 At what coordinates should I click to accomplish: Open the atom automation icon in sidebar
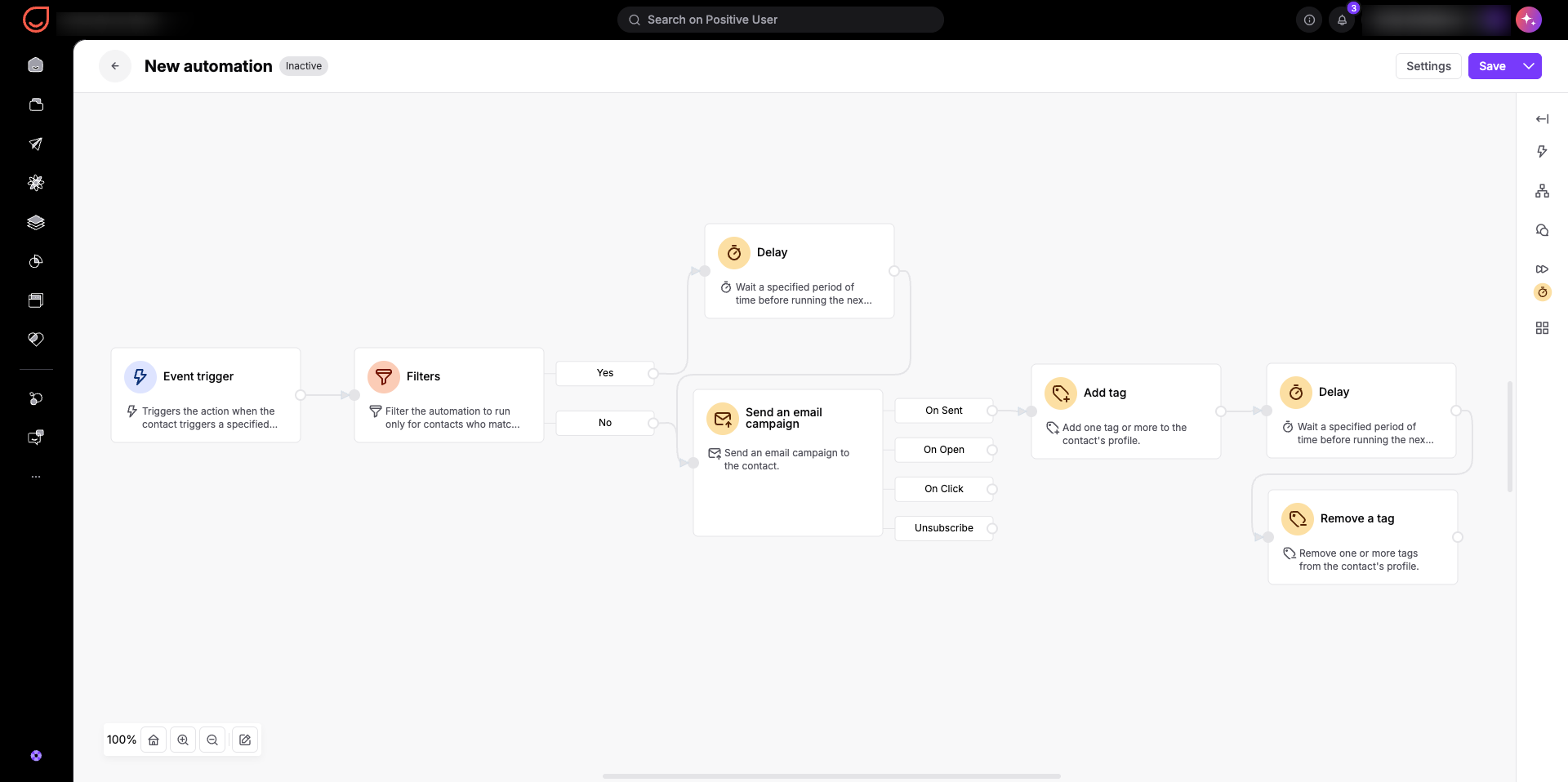tap(36, 183)
